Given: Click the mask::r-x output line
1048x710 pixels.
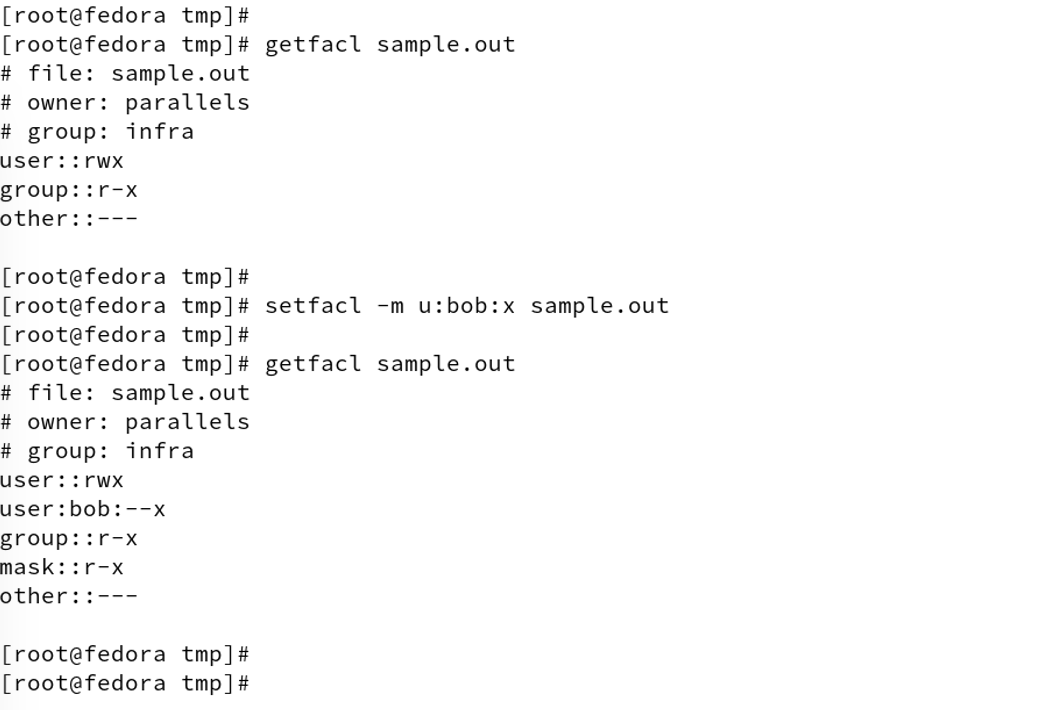Looking at the screenshot, I should point(61,568).
